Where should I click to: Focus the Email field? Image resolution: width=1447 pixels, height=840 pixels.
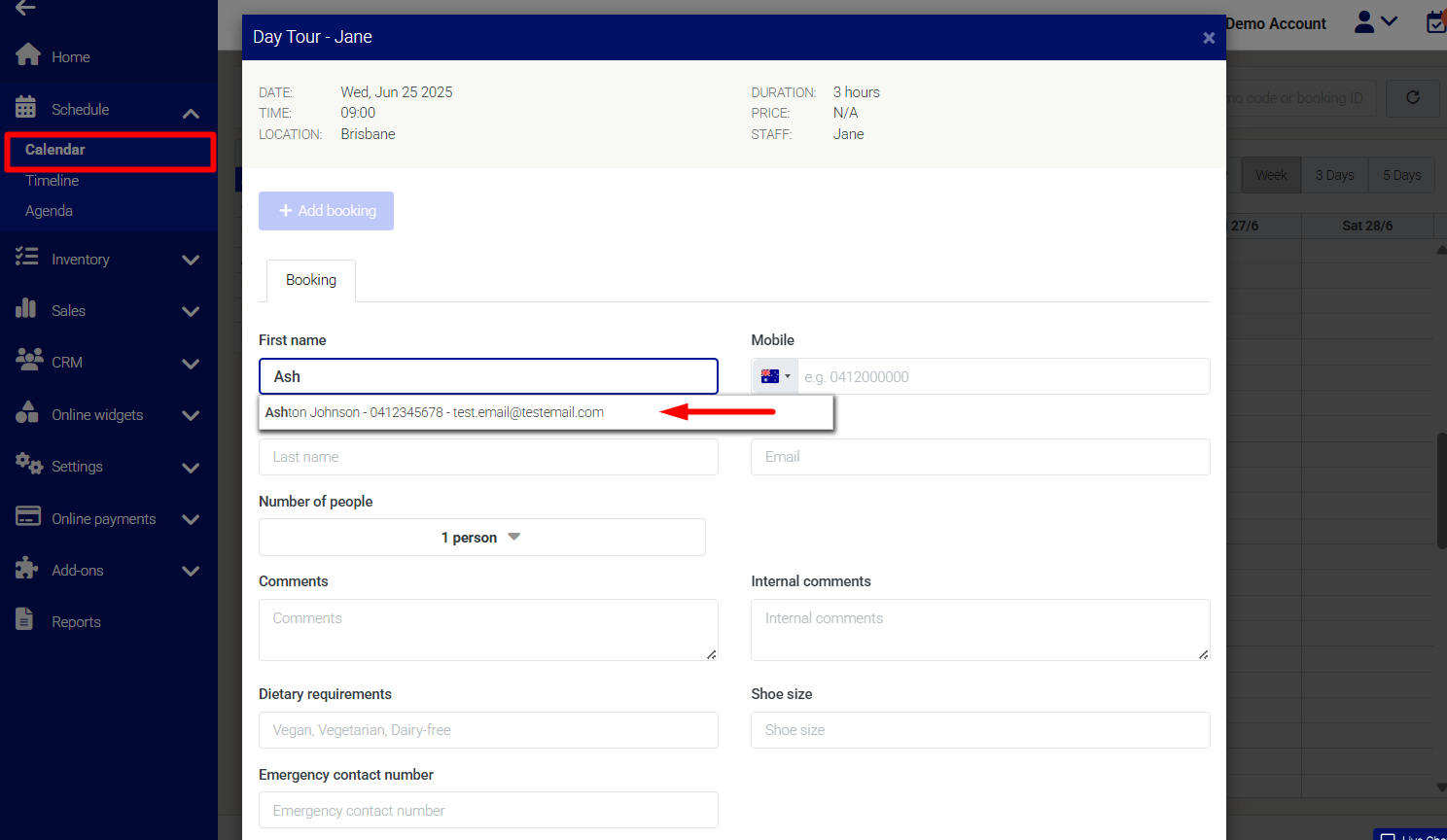coord(980,457)
